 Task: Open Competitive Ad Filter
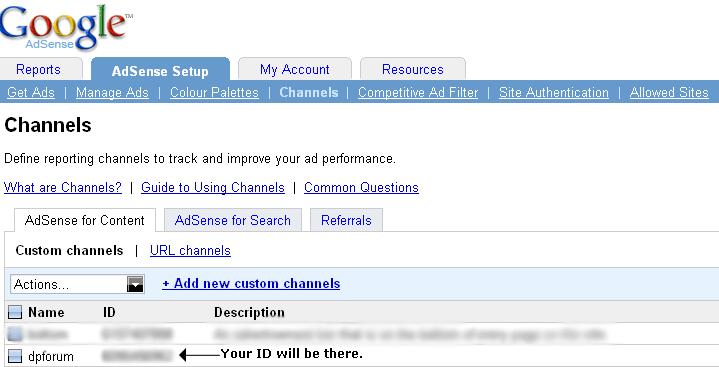[x=418, y=92]
